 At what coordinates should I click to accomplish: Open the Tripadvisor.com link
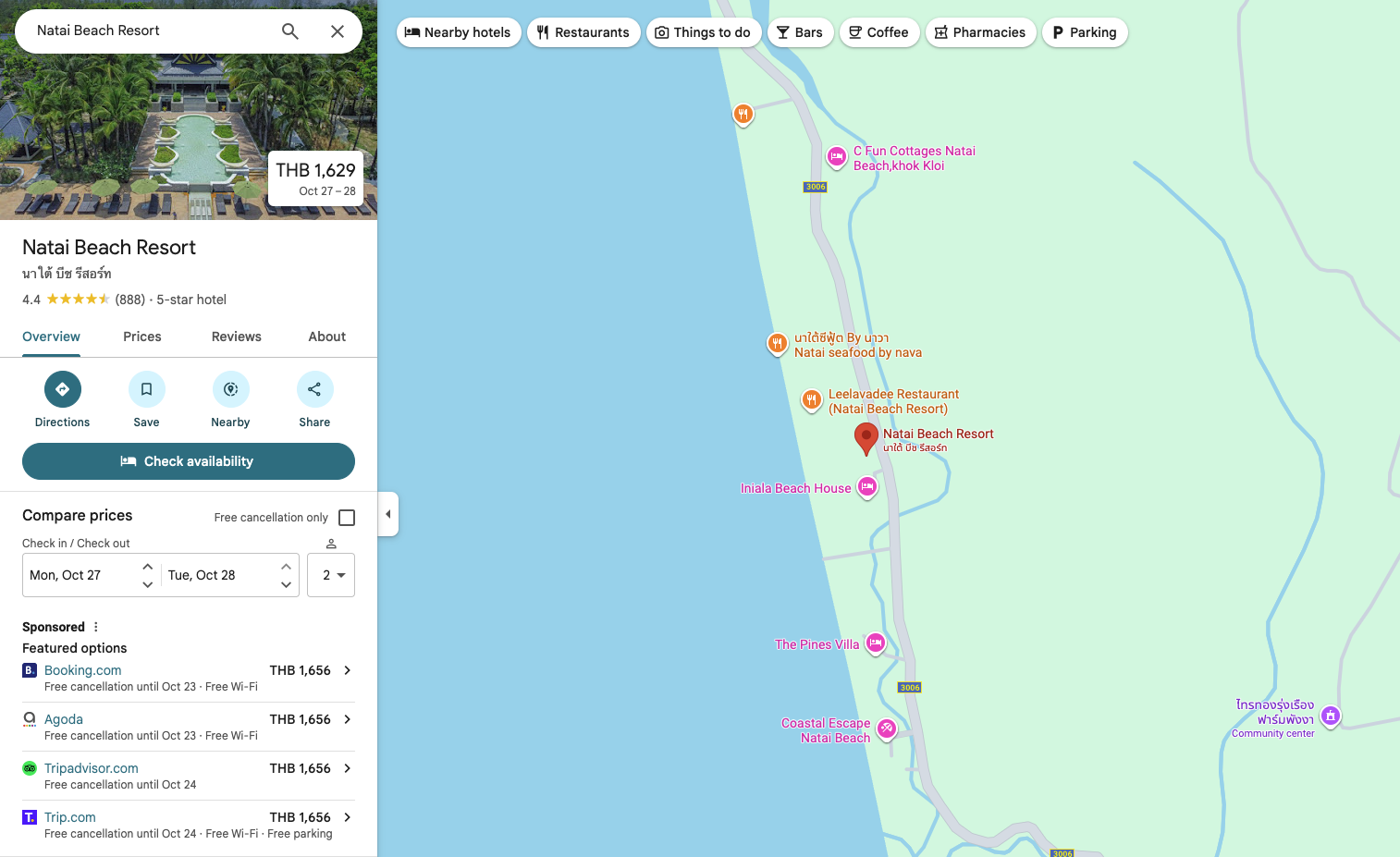(x=92, y=768)
